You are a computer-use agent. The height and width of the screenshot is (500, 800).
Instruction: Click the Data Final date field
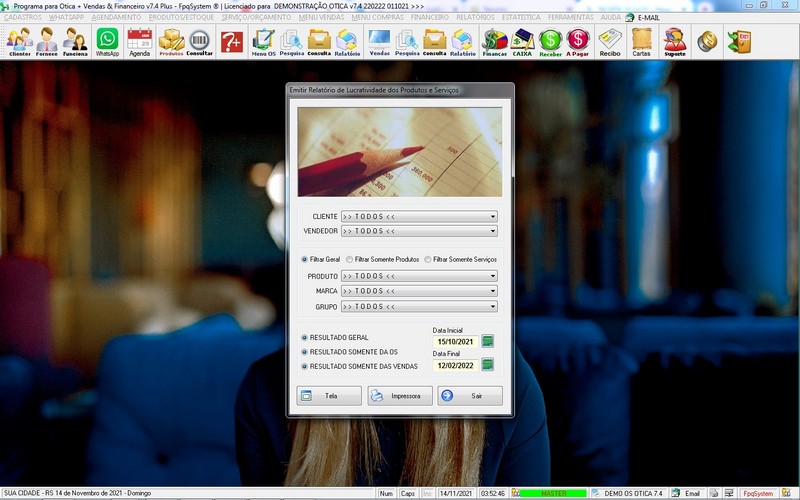pos(455,366)
